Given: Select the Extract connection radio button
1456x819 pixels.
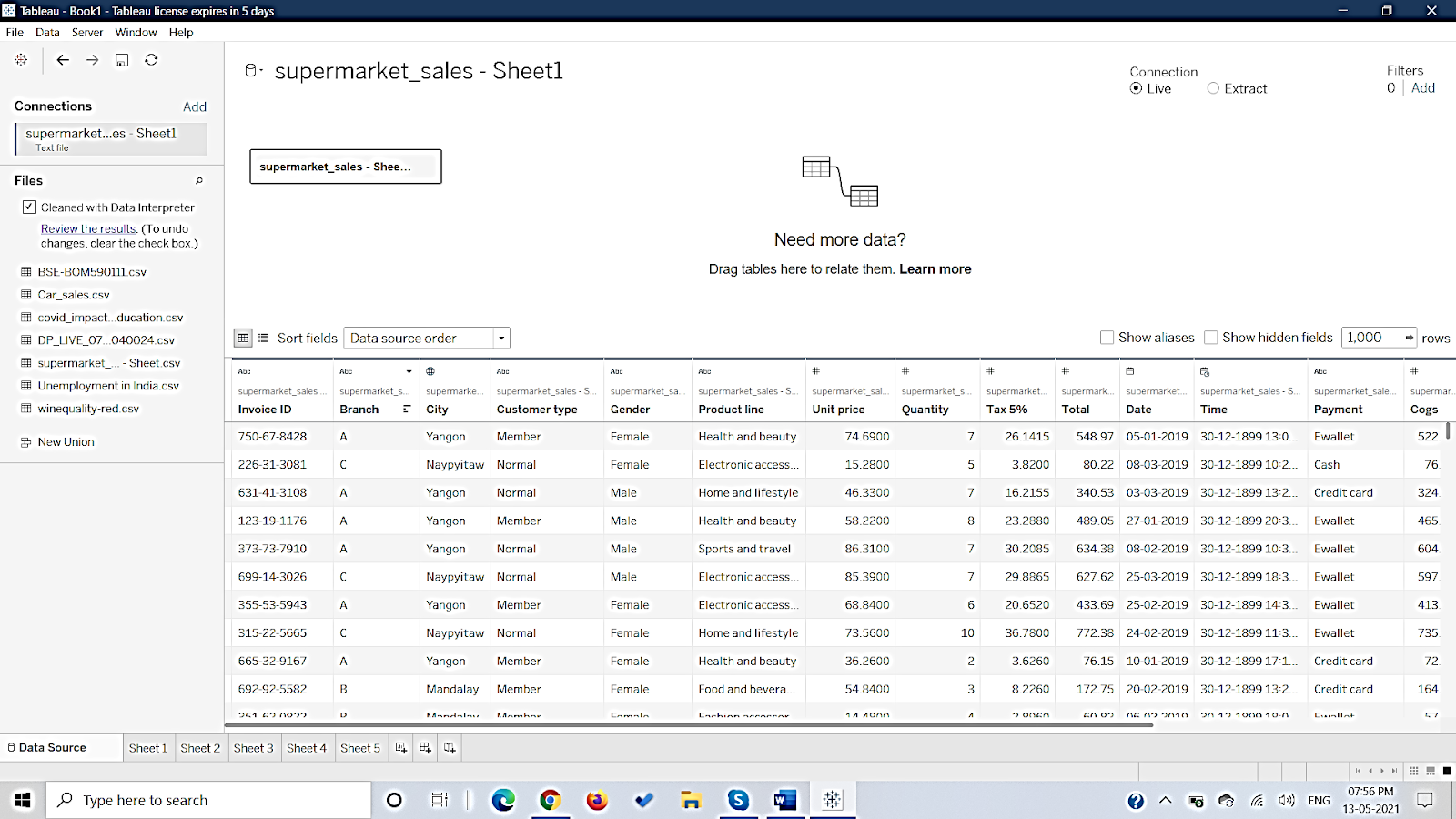Looking at the screenshot, I should point(1213,88).
